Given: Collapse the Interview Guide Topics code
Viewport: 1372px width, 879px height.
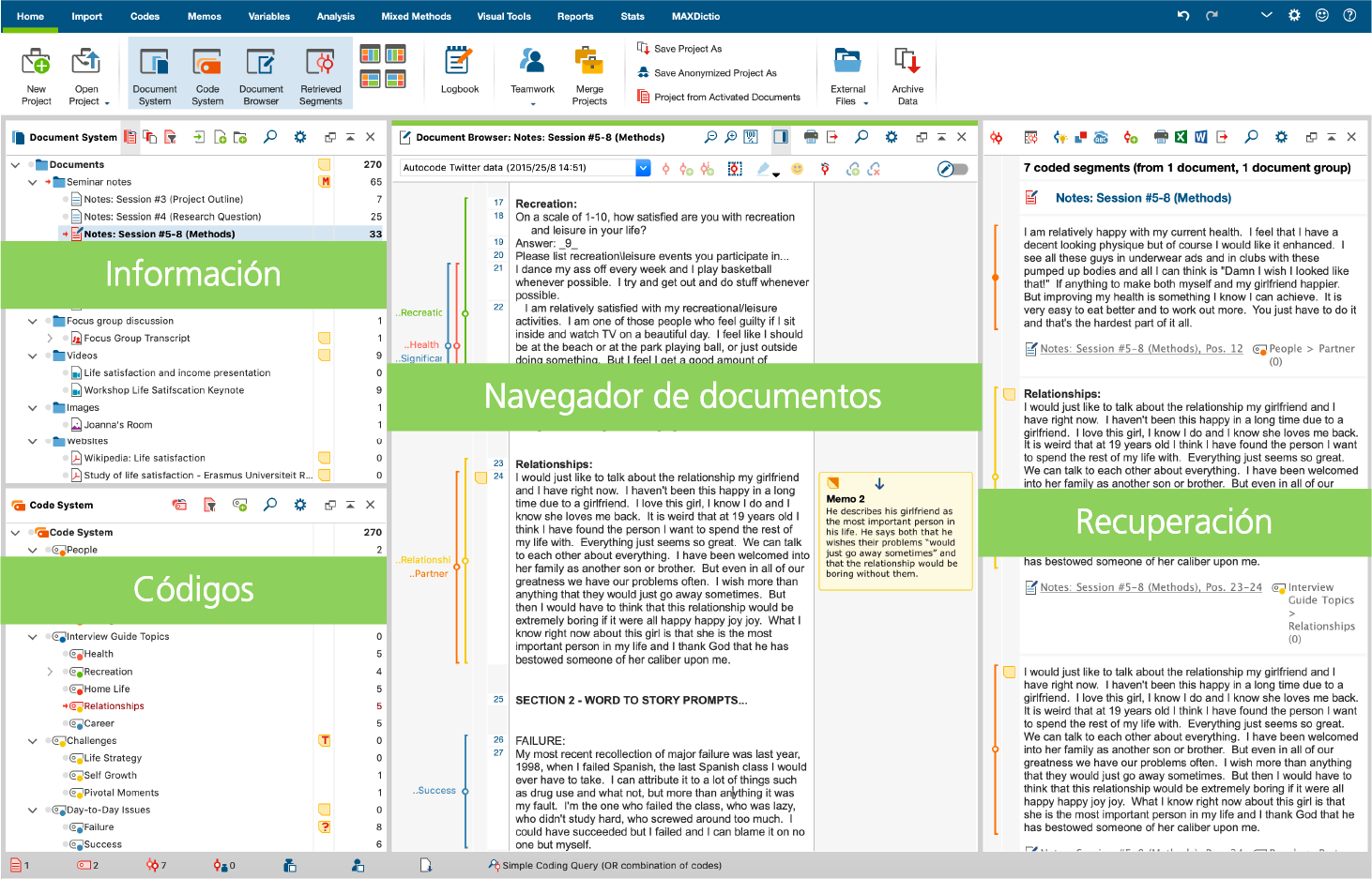Looking at the screenshot, I should pyautogui.click(x=32, y=637).
